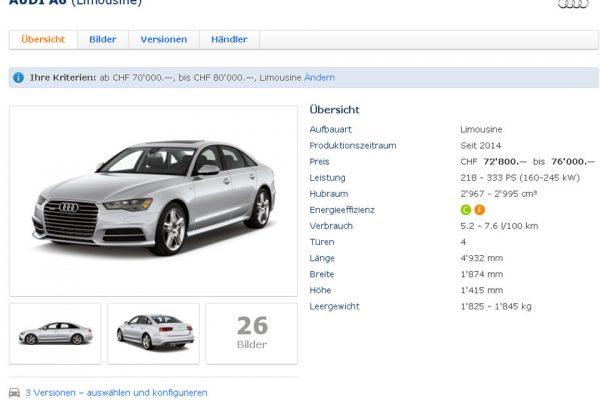Click the small car icon beside 3 Versionen
Screen dimensions: 600x400
(x=14, y=393)
